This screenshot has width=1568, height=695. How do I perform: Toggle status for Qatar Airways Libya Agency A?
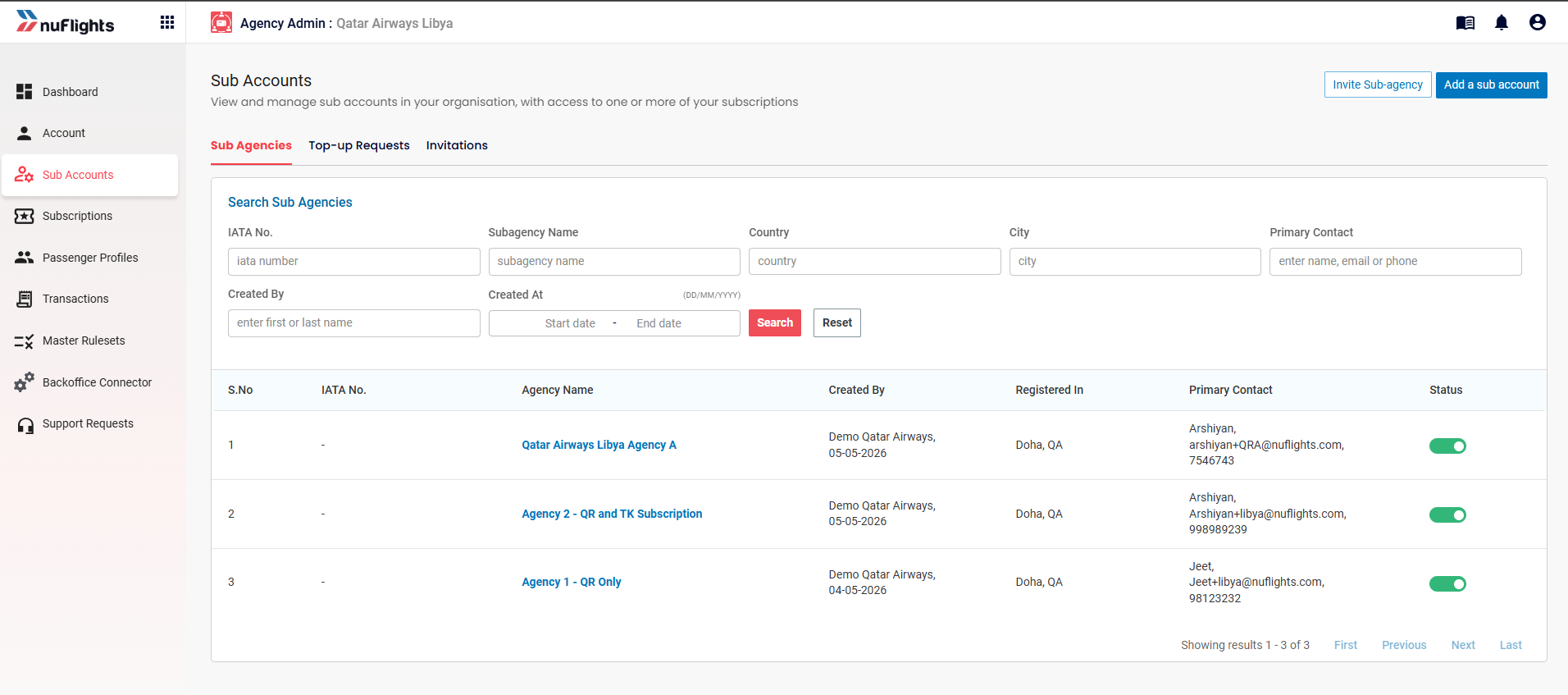[1447, 446]
